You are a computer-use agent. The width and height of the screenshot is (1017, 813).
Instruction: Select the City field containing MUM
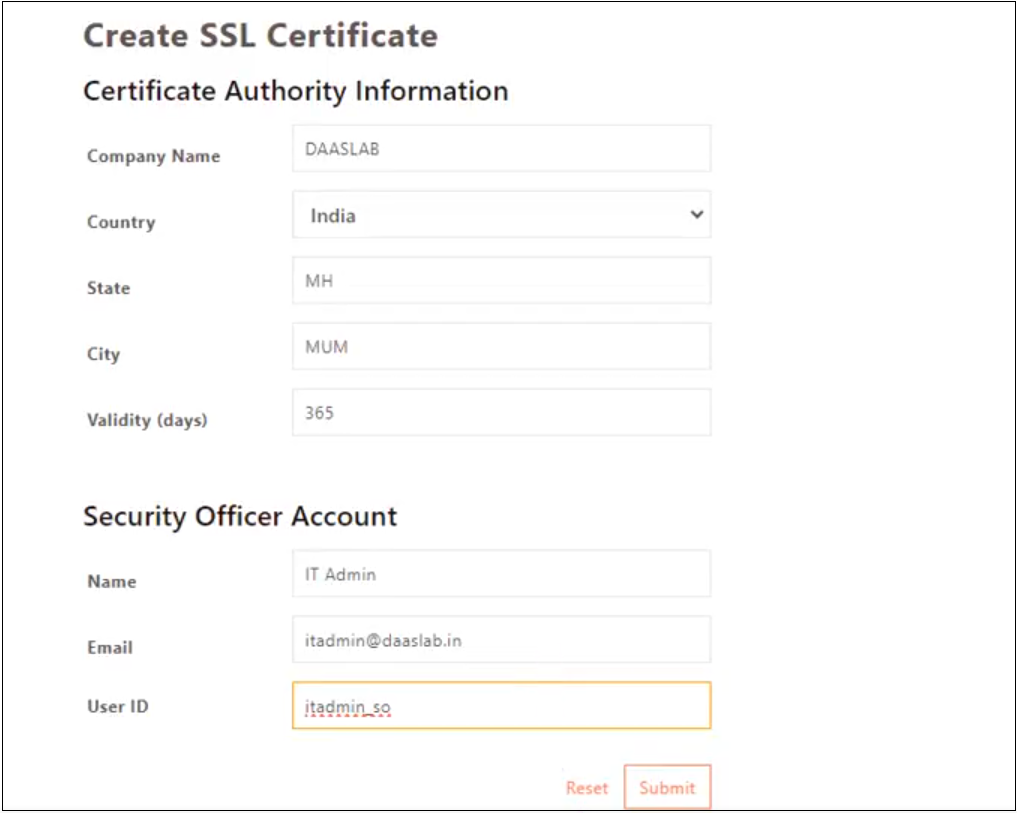(501, 347)
